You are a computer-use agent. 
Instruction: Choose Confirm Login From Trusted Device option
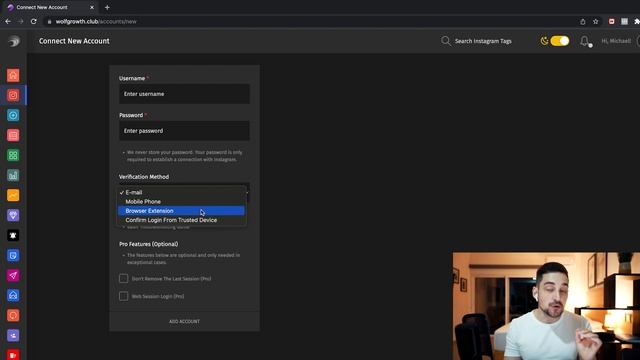click(x=181, y=220)
